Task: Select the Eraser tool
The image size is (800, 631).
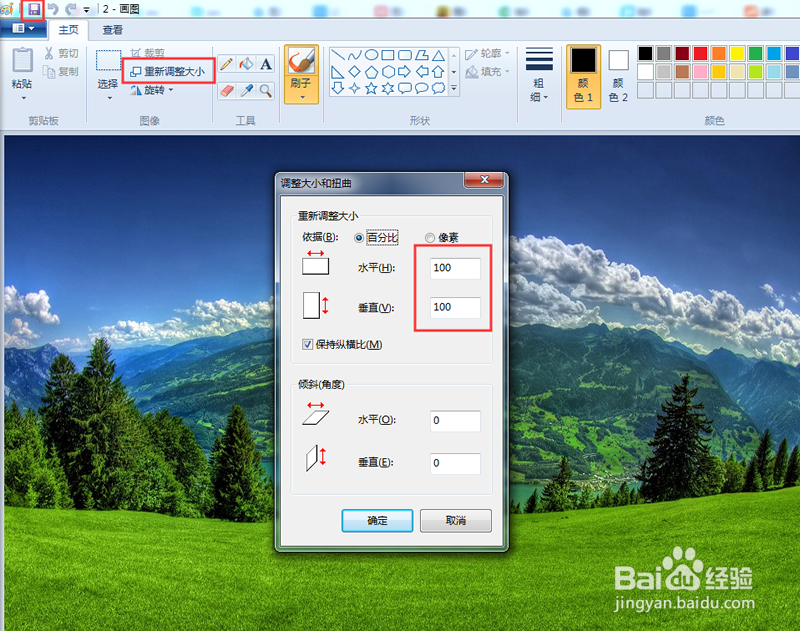Action: [x=227, y=91]
